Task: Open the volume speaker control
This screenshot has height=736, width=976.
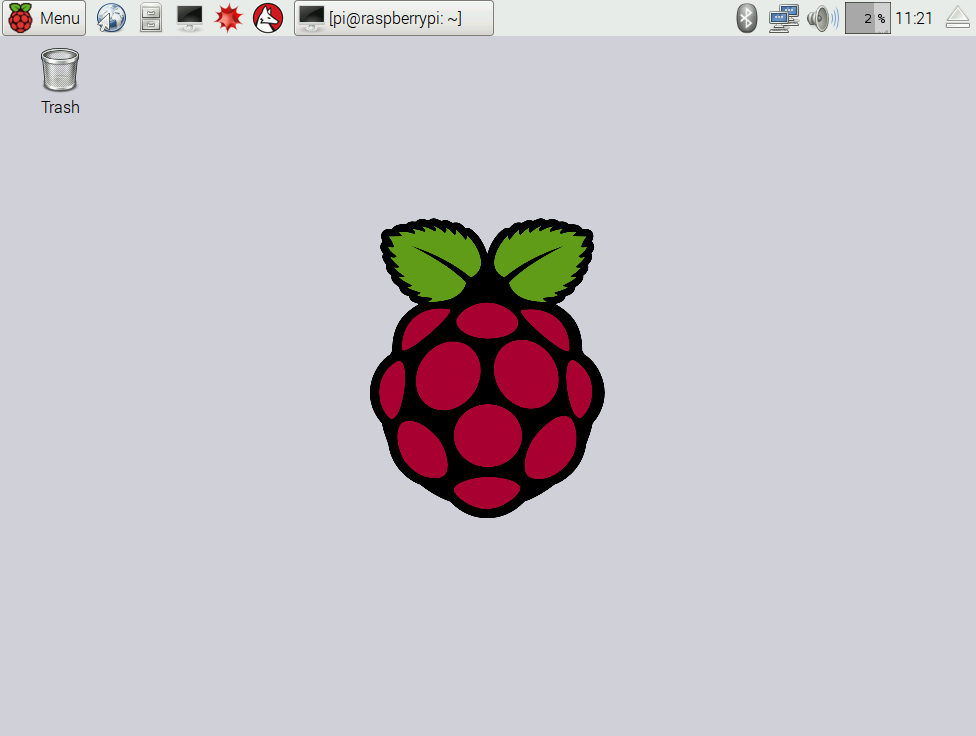Action: click(x=822, y=18)
